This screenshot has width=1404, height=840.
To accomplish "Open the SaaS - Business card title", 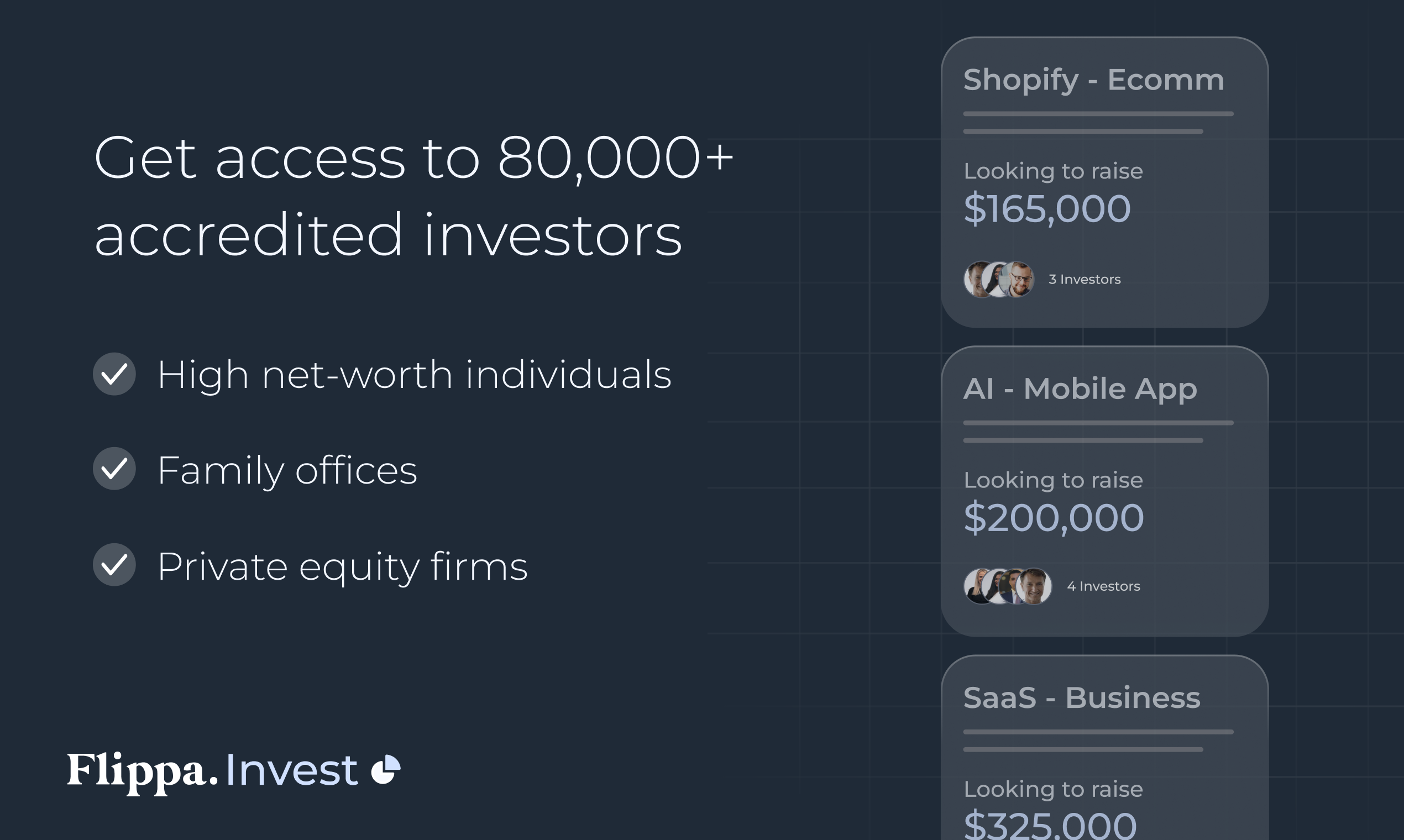I will pyautogui.click(x=1082, y=697).
